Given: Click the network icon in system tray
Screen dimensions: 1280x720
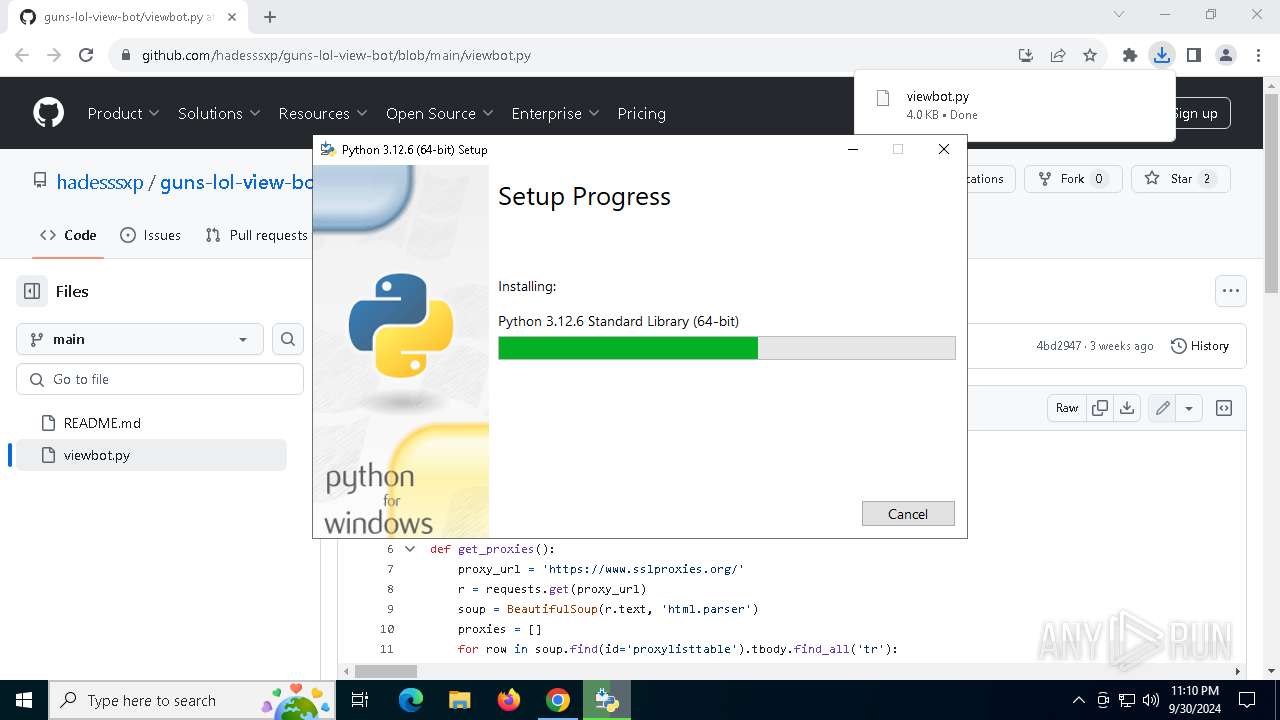Looking at the screenshot, I should click(1127, 700).
